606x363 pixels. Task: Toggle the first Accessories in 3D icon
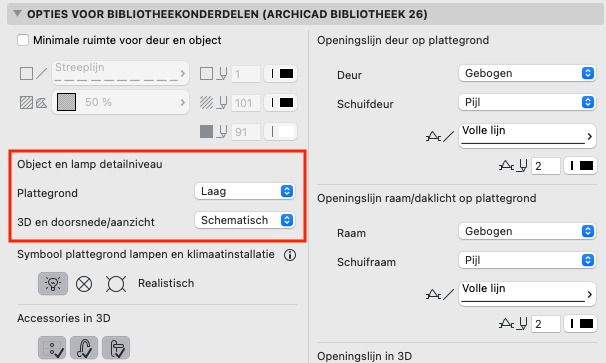pos(52,348)
